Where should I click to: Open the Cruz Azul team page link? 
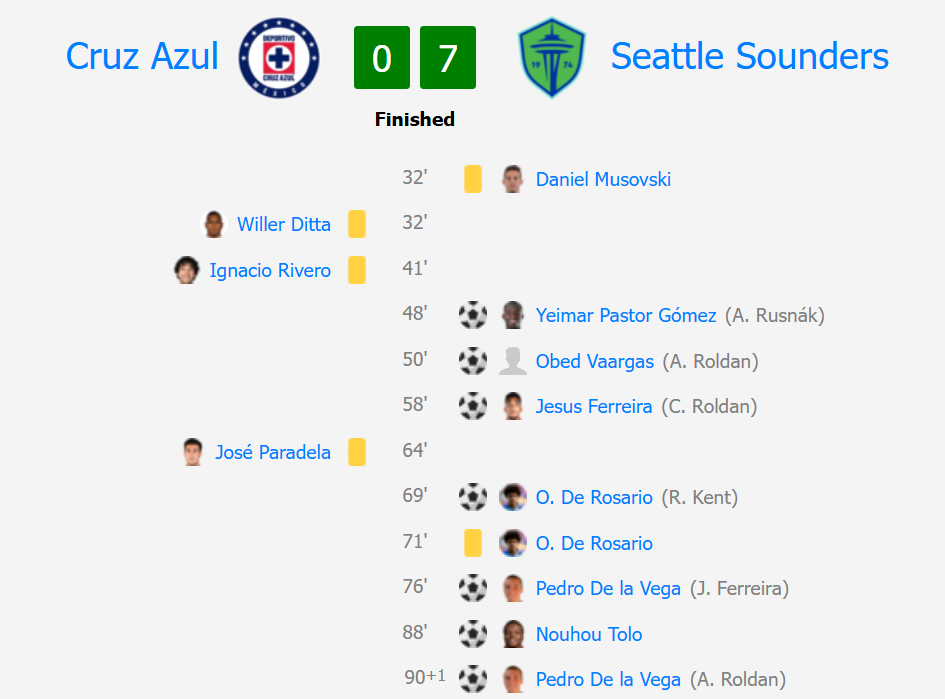click(142, 57)
